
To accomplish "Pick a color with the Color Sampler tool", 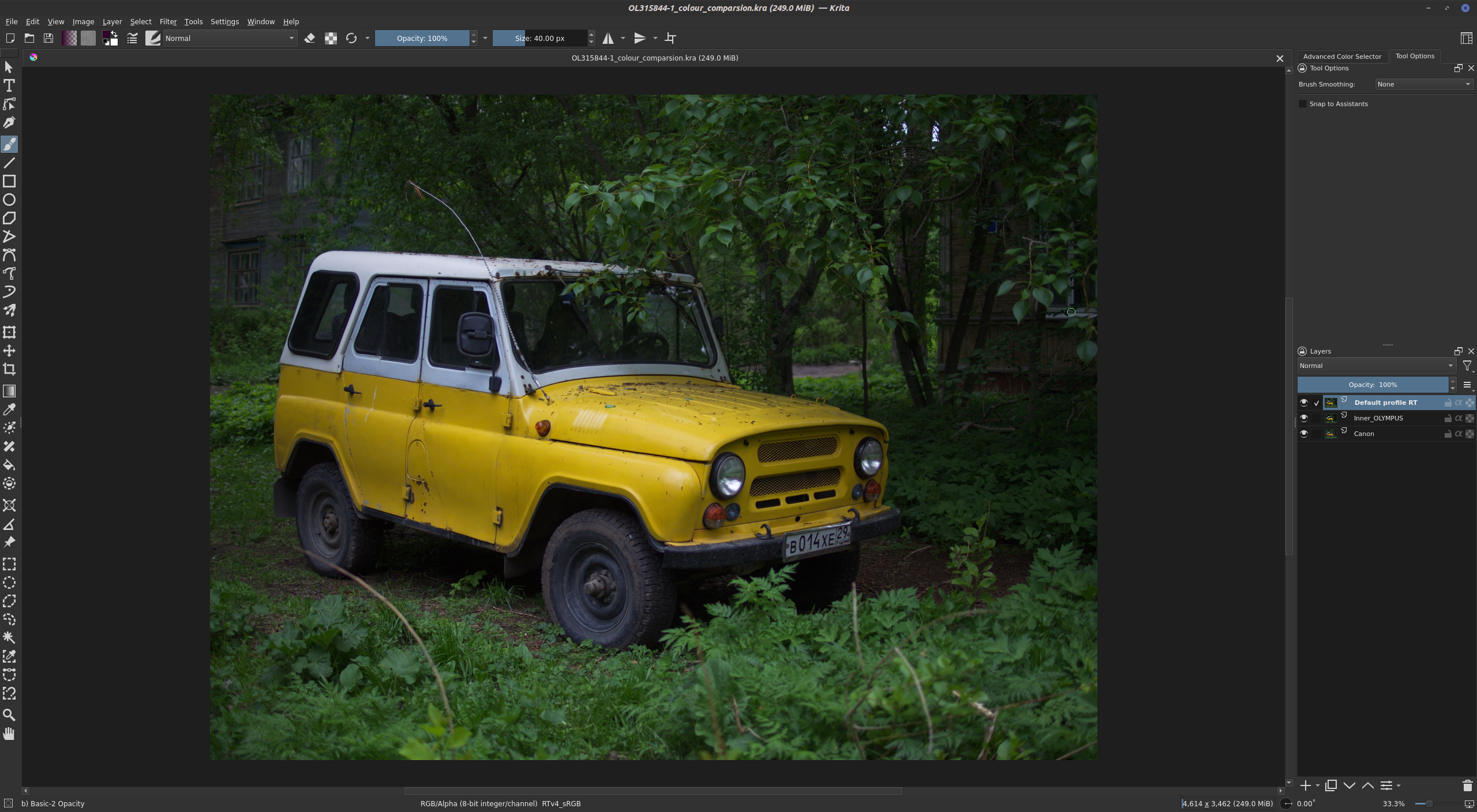I will (9, 409).
